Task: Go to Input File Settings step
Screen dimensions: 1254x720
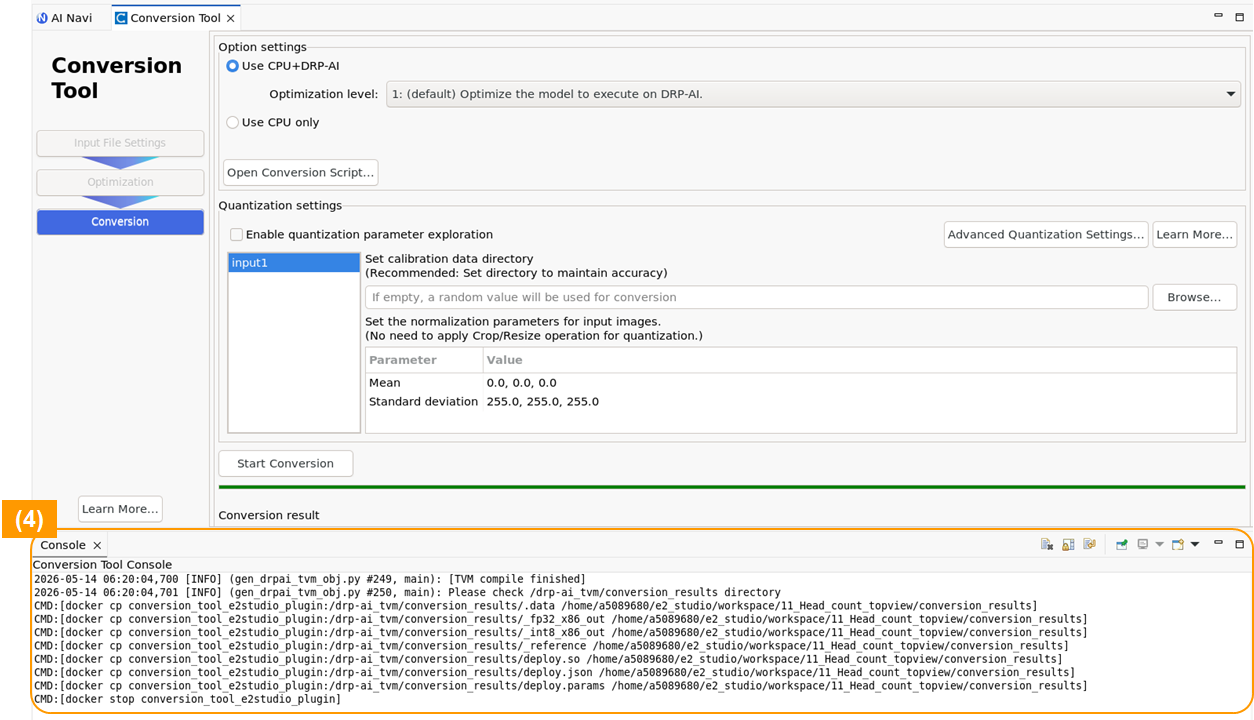Action: click(120, 143)
